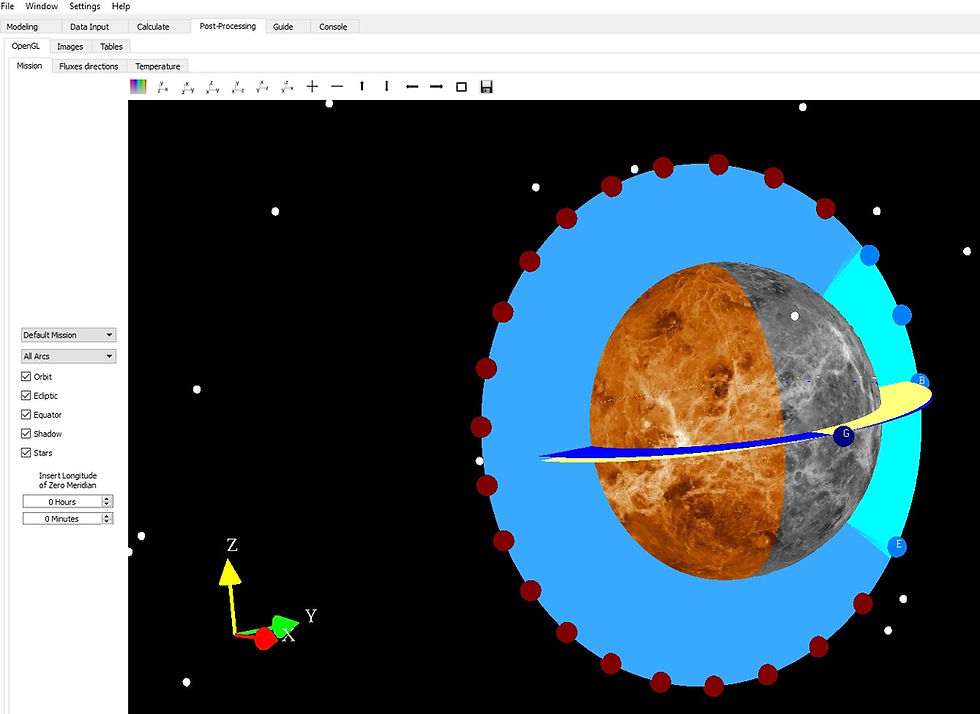Pan view left with left arrow

[x=411, y=86]
